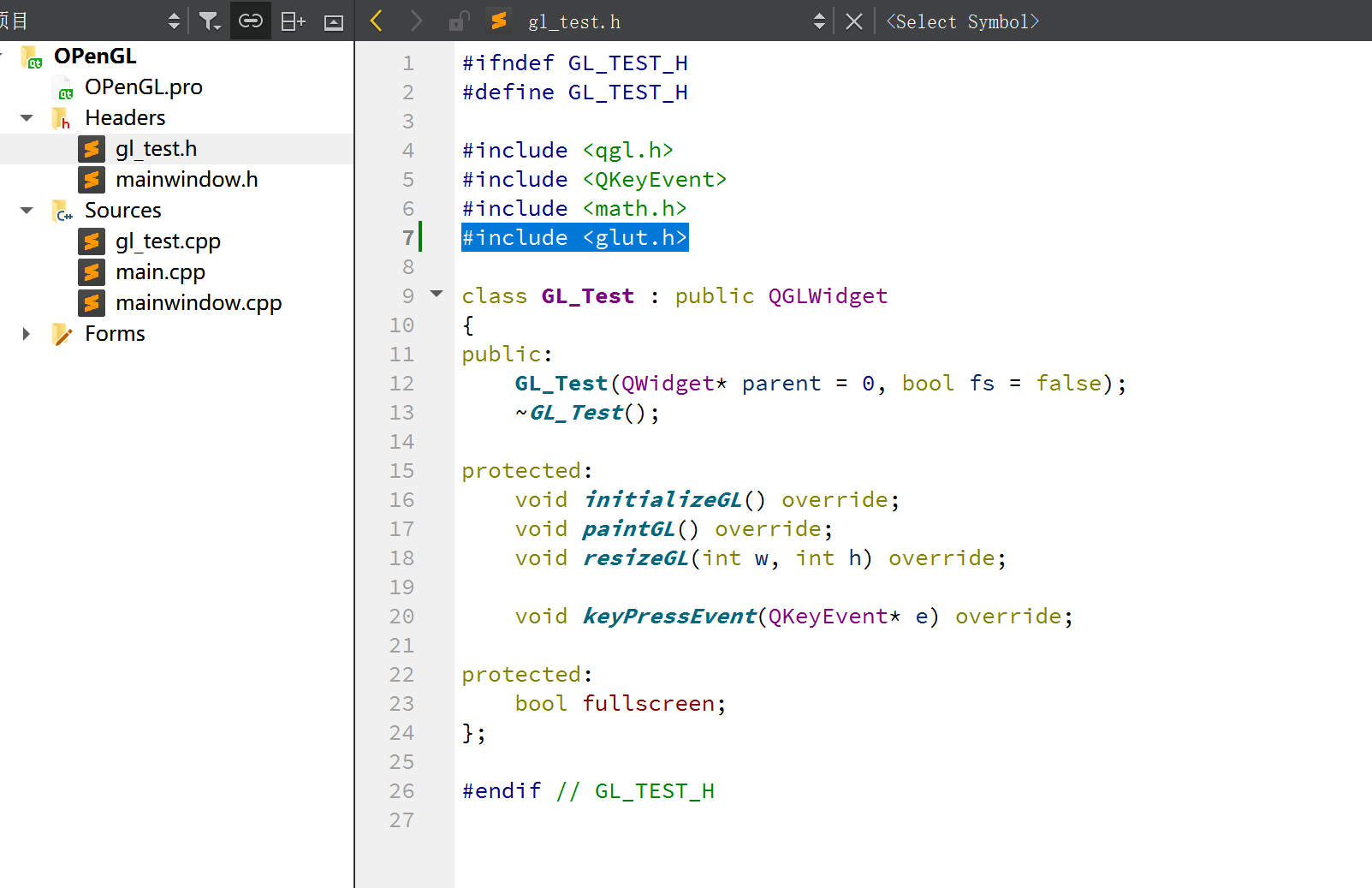Screen dimensions: 1372x888
Task: Click line number 12 in the gutter
Action: (401, 384)
